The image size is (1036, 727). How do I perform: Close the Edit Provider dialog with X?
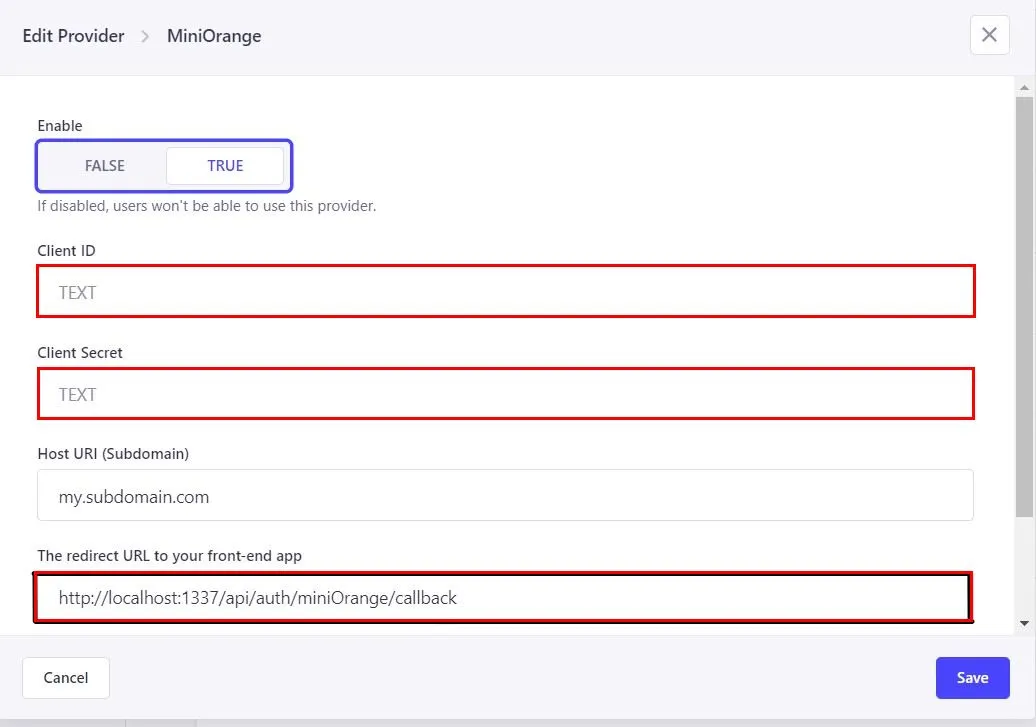pos(989,35)
